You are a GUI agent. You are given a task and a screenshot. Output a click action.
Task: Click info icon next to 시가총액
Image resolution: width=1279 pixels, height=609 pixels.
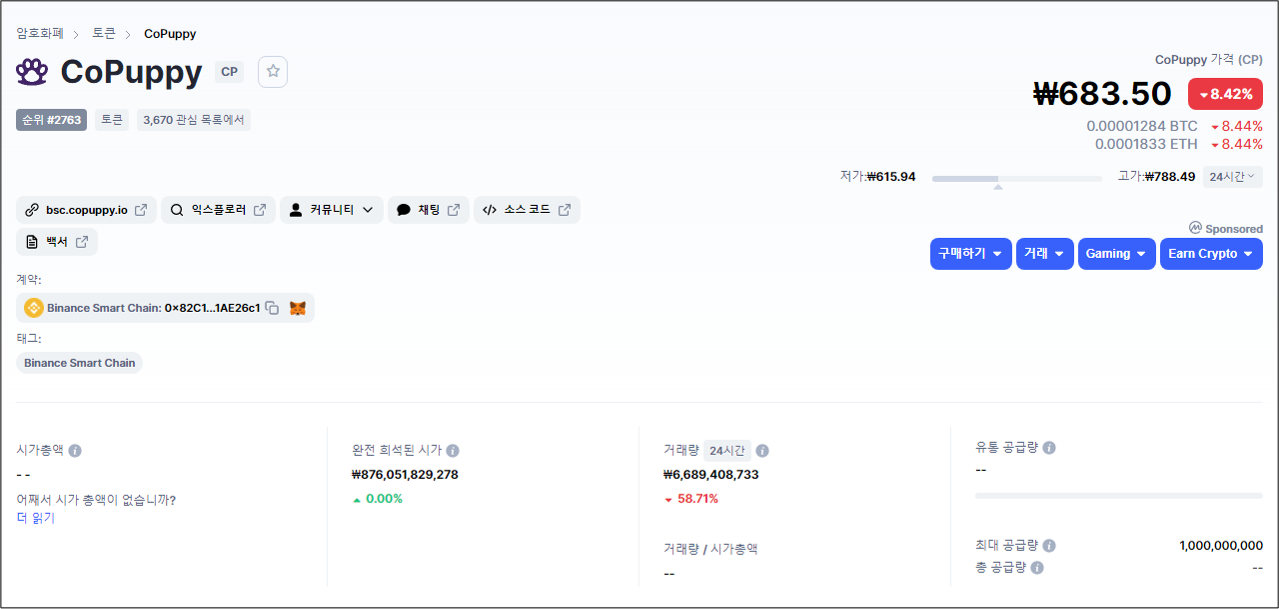point(75,451)
